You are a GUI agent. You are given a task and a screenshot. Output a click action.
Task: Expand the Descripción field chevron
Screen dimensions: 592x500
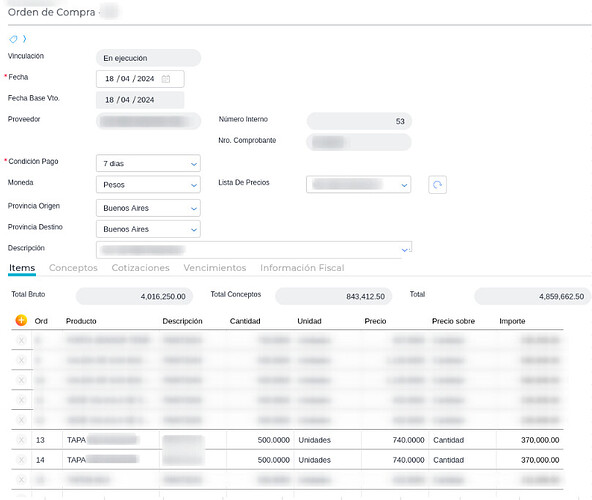pos(404,250)
